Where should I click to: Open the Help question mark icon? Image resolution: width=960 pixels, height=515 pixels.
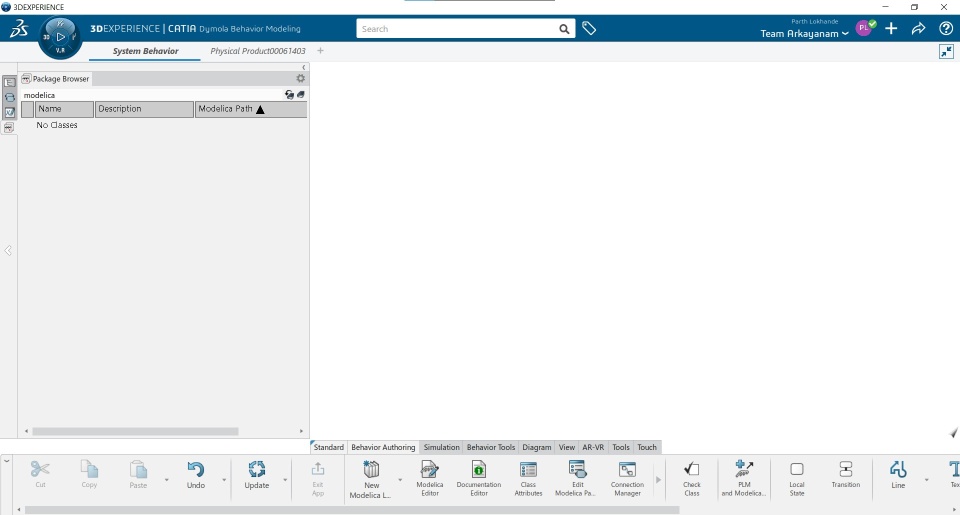[x=945, y=28]
